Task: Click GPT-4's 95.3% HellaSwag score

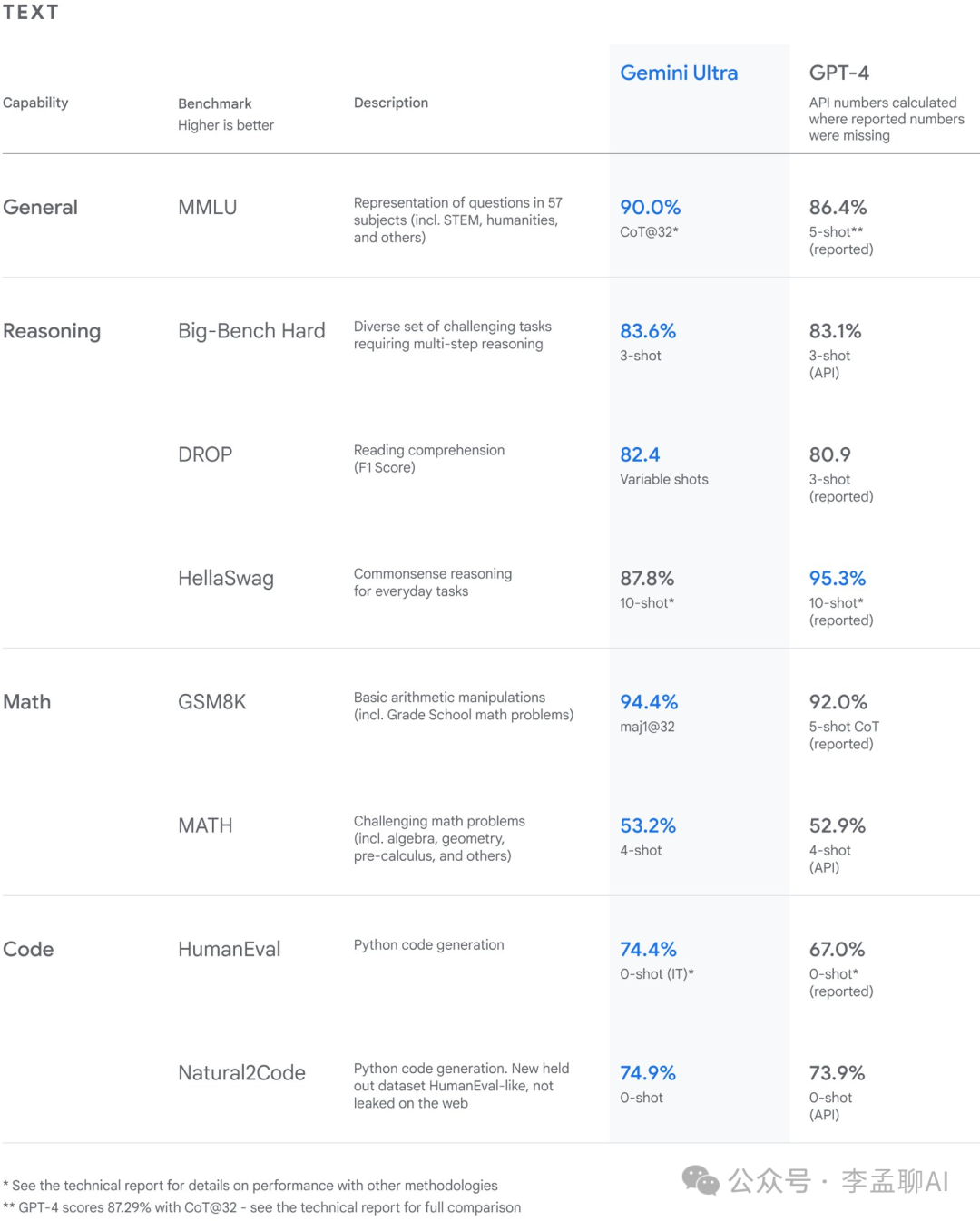Action: click(x=837, y=578)
